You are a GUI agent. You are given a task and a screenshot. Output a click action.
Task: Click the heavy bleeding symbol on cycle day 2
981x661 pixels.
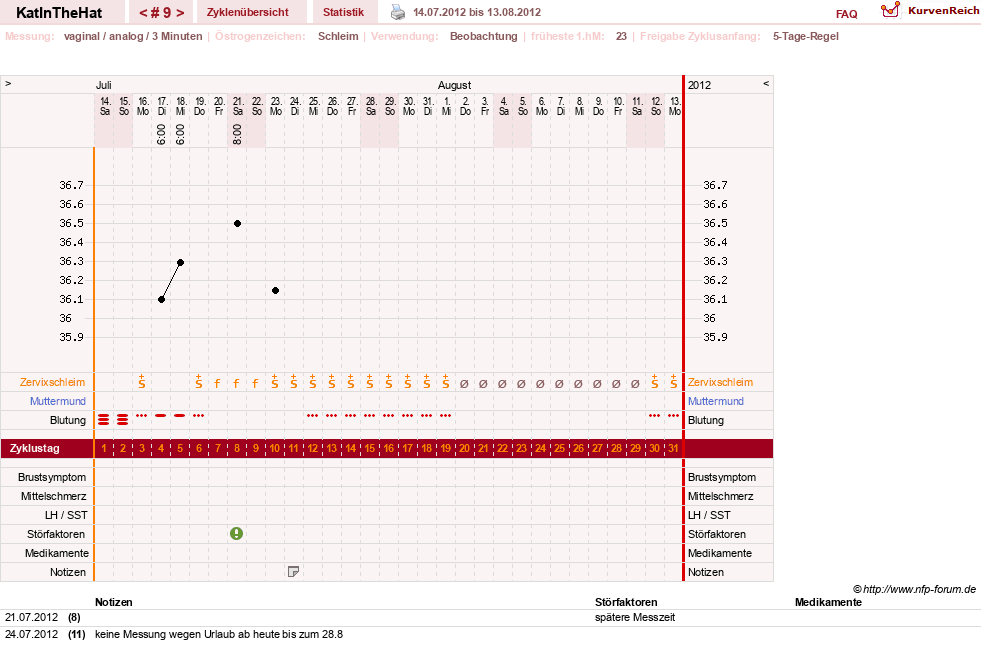point(123,419)
